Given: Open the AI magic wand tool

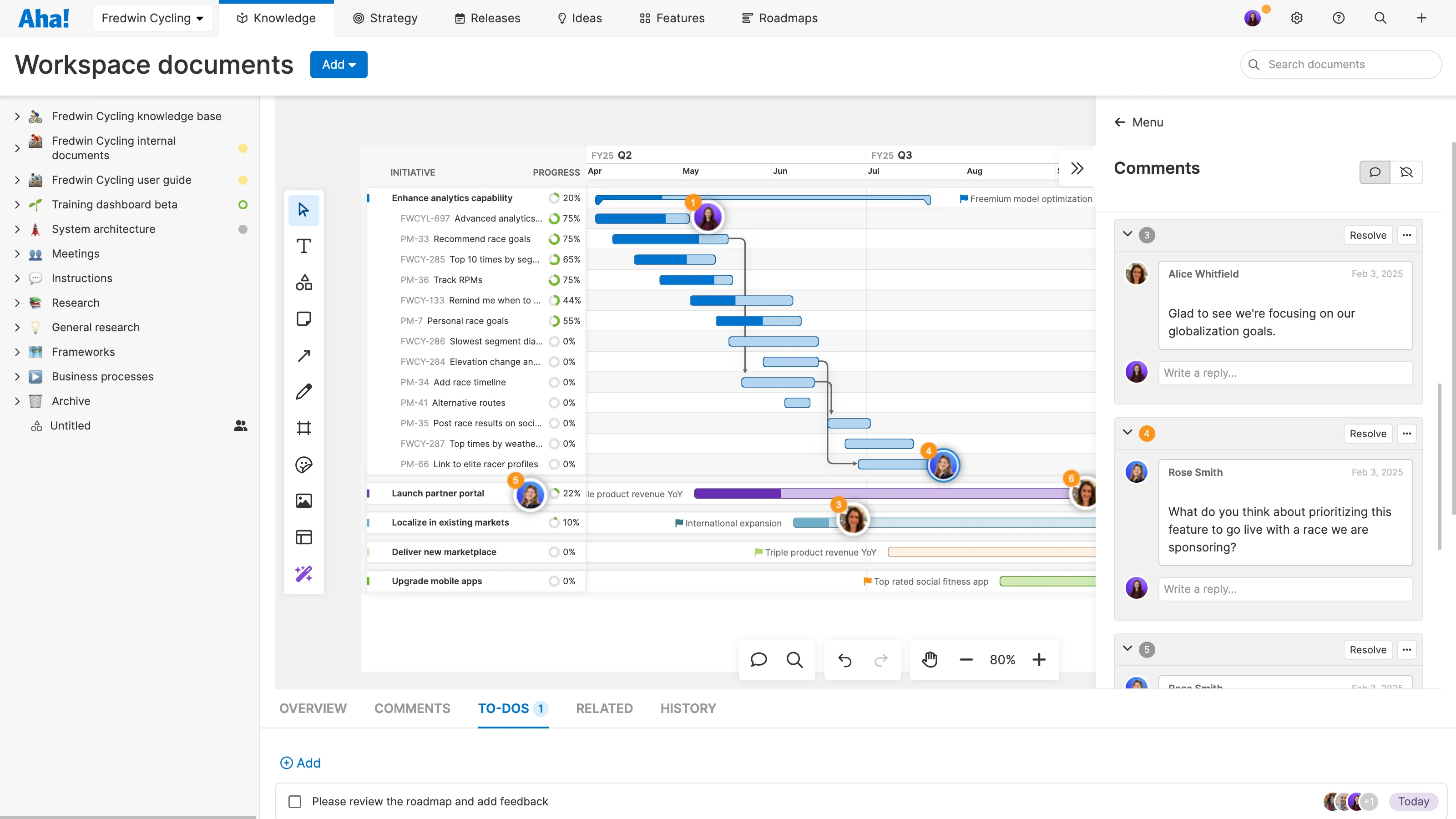Looking at the screenshot, I should 303,574.
